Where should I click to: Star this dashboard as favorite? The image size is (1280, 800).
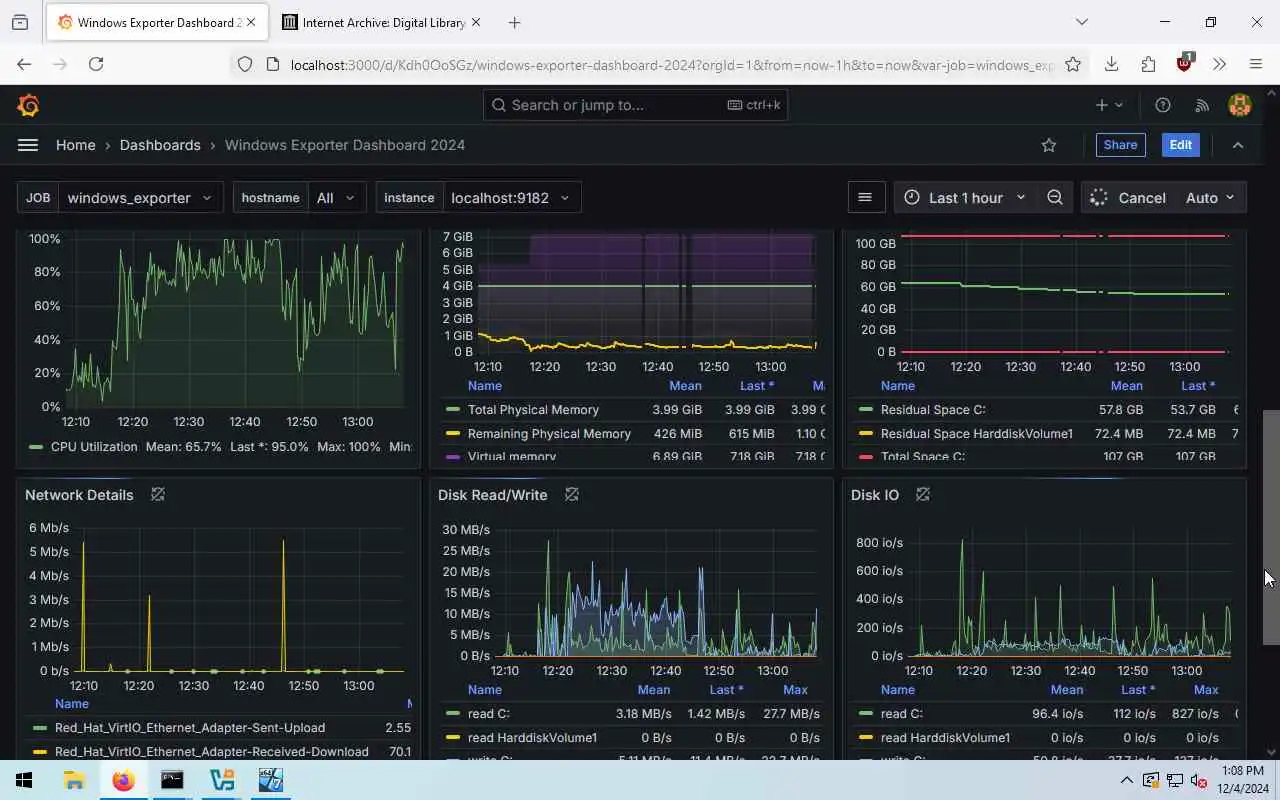click(x=1049, y=145)
